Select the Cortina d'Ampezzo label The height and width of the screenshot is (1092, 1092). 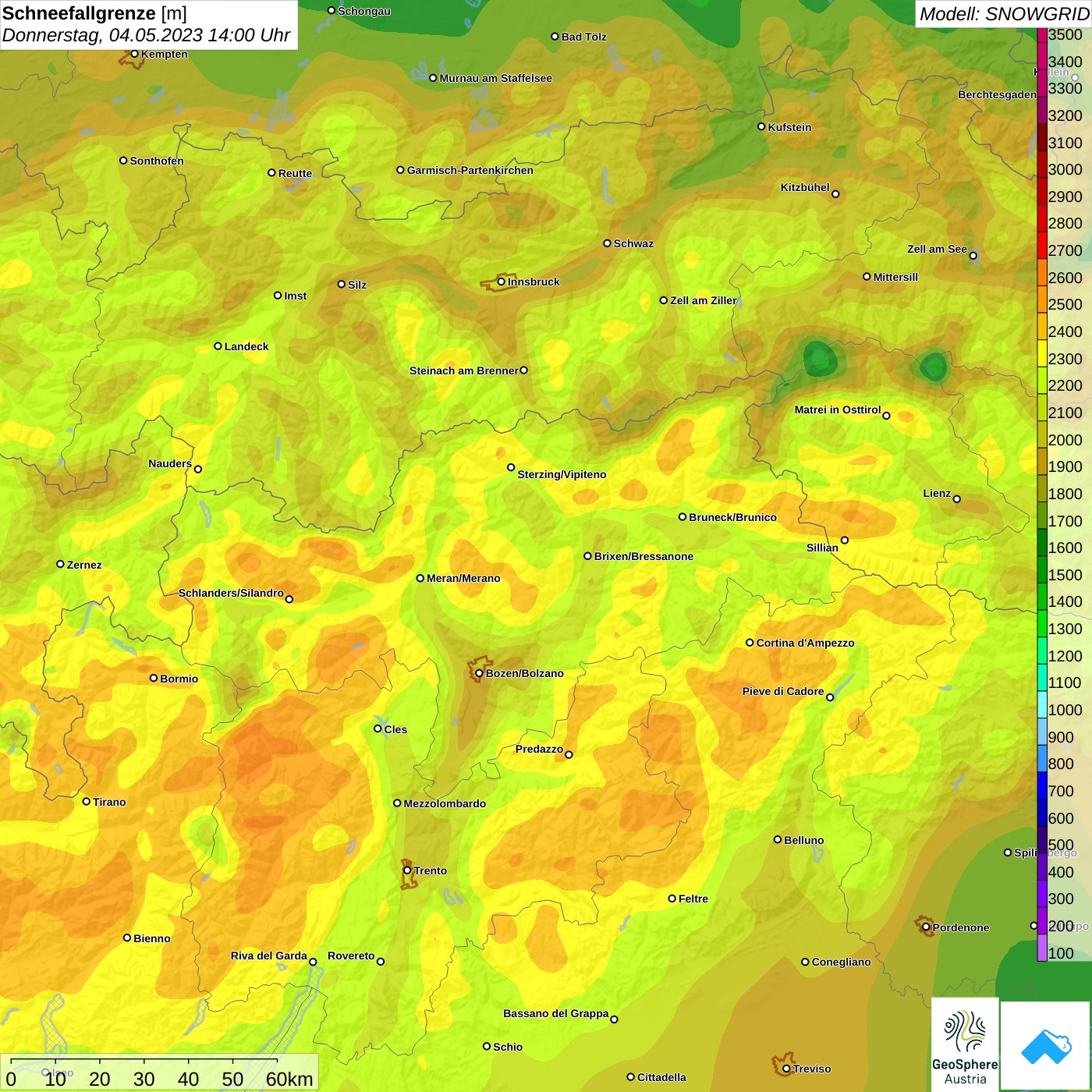(805, 643)
